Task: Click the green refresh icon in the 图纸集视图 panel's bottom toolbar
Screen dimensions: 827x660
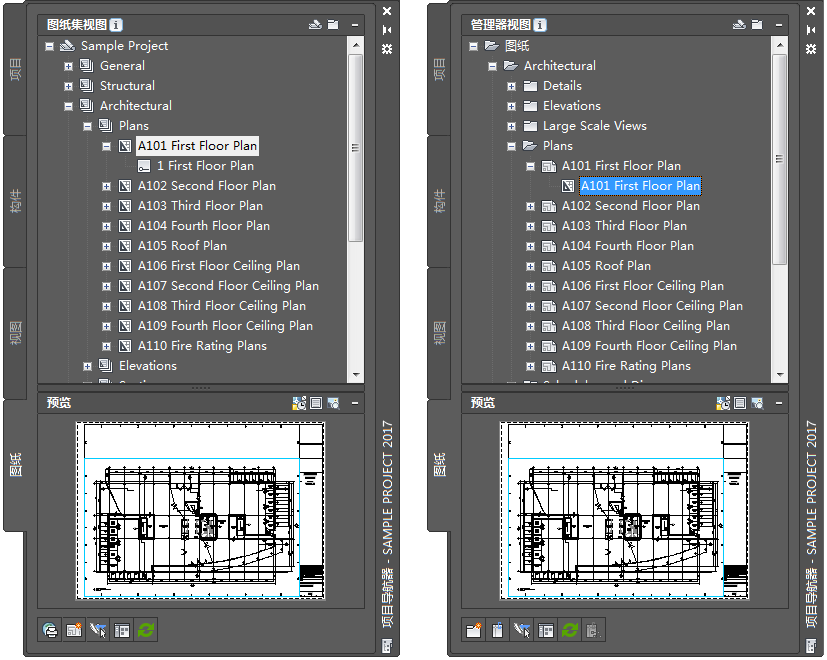Action: point(146,630)
